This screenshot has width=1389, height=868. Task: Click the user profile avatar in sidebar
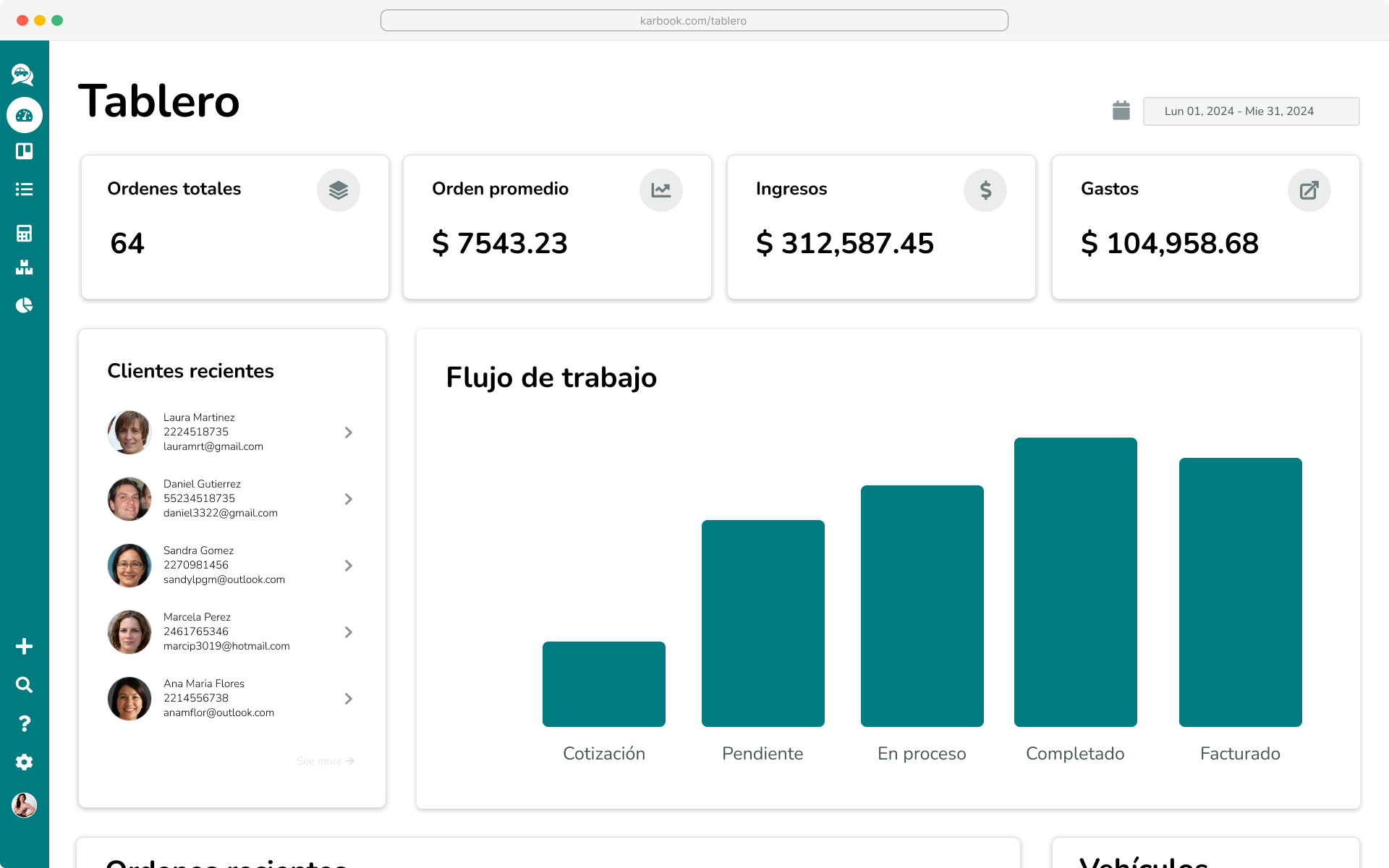[25, 805]
